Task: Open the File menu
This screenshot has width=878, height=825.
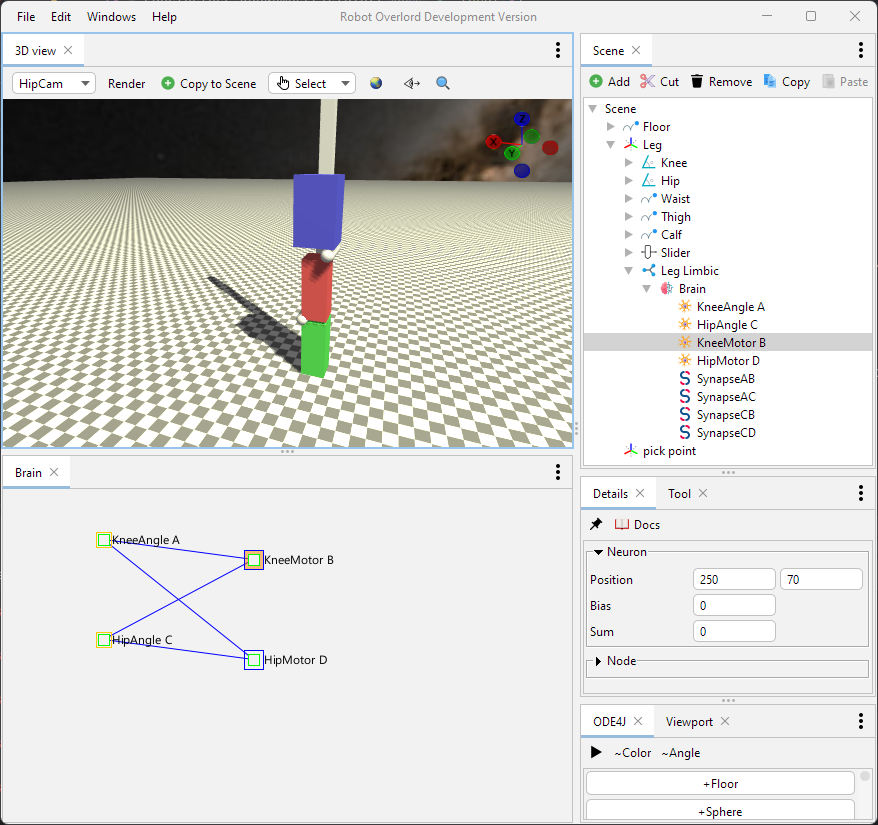Action: tap(26, 17)
